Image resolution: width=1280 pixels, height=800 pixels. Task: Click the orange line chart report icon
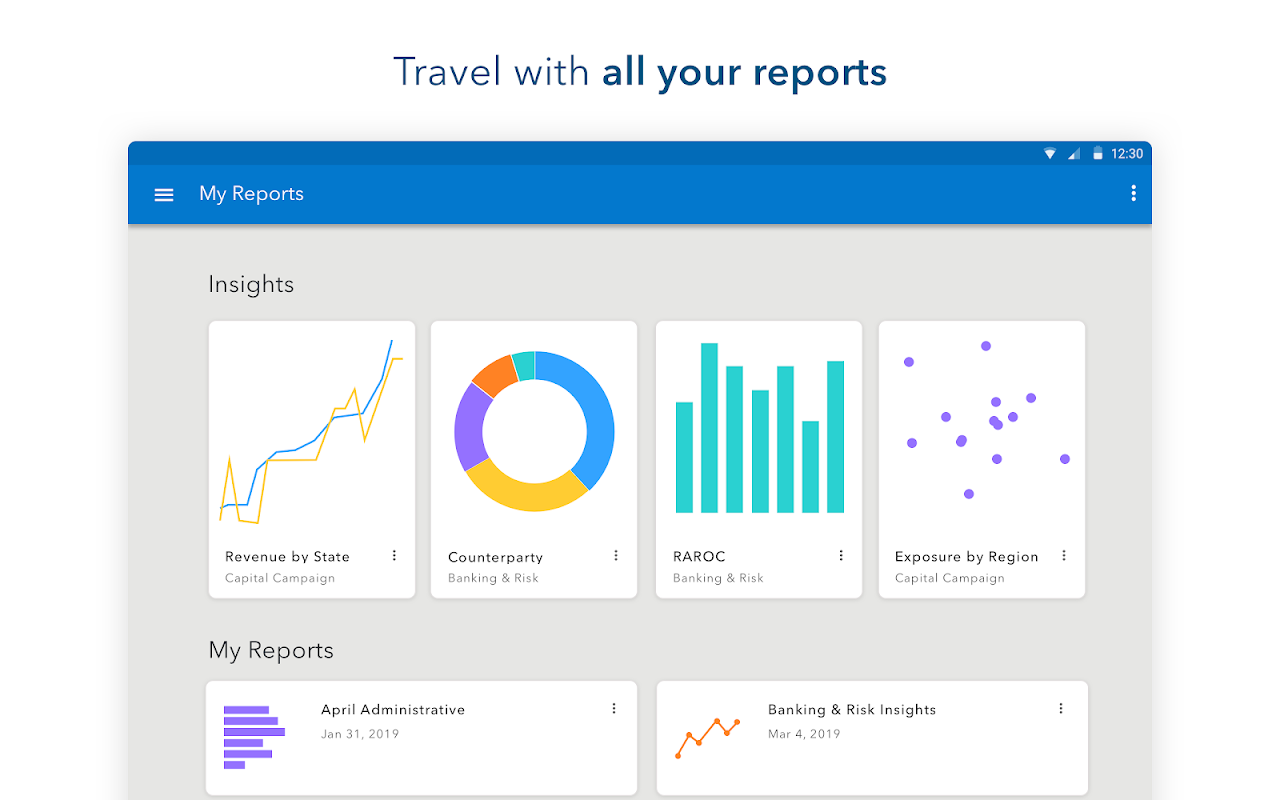(707, 737)
